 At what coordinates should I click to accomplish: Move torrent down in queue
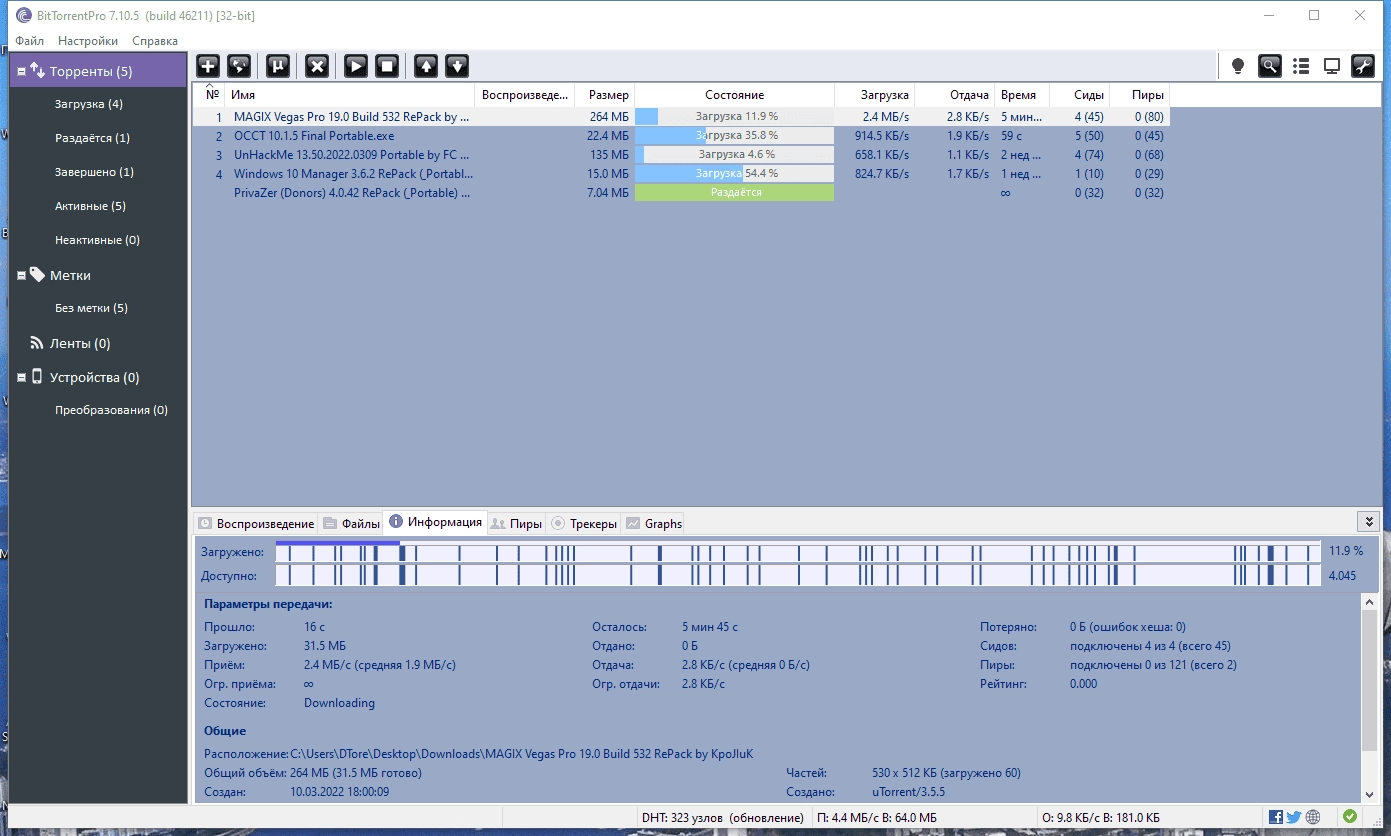tap(457, 66)
